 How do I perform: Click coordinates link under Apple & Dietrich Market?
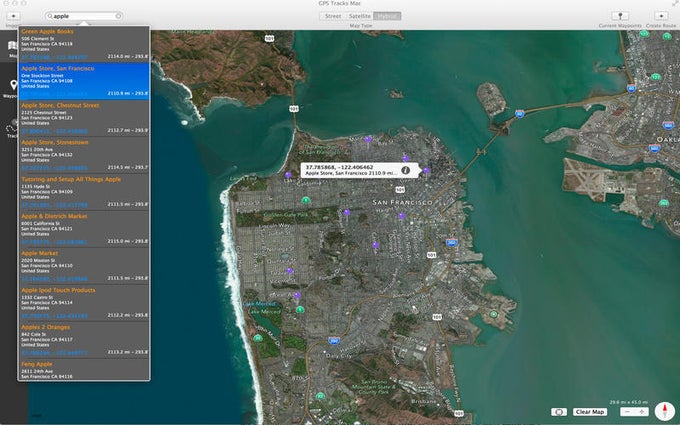coord(54,242)
